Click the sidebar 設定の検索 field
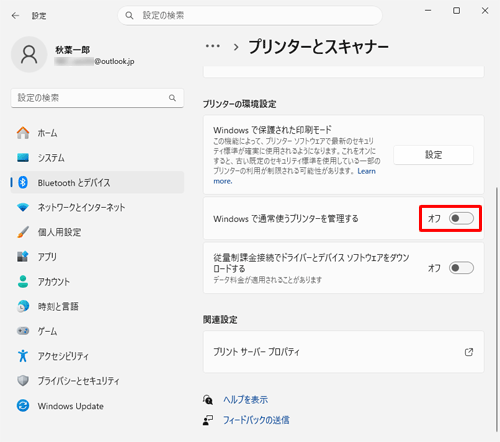The width and height of the screenshot is (500, 442). tap(97, 98)
